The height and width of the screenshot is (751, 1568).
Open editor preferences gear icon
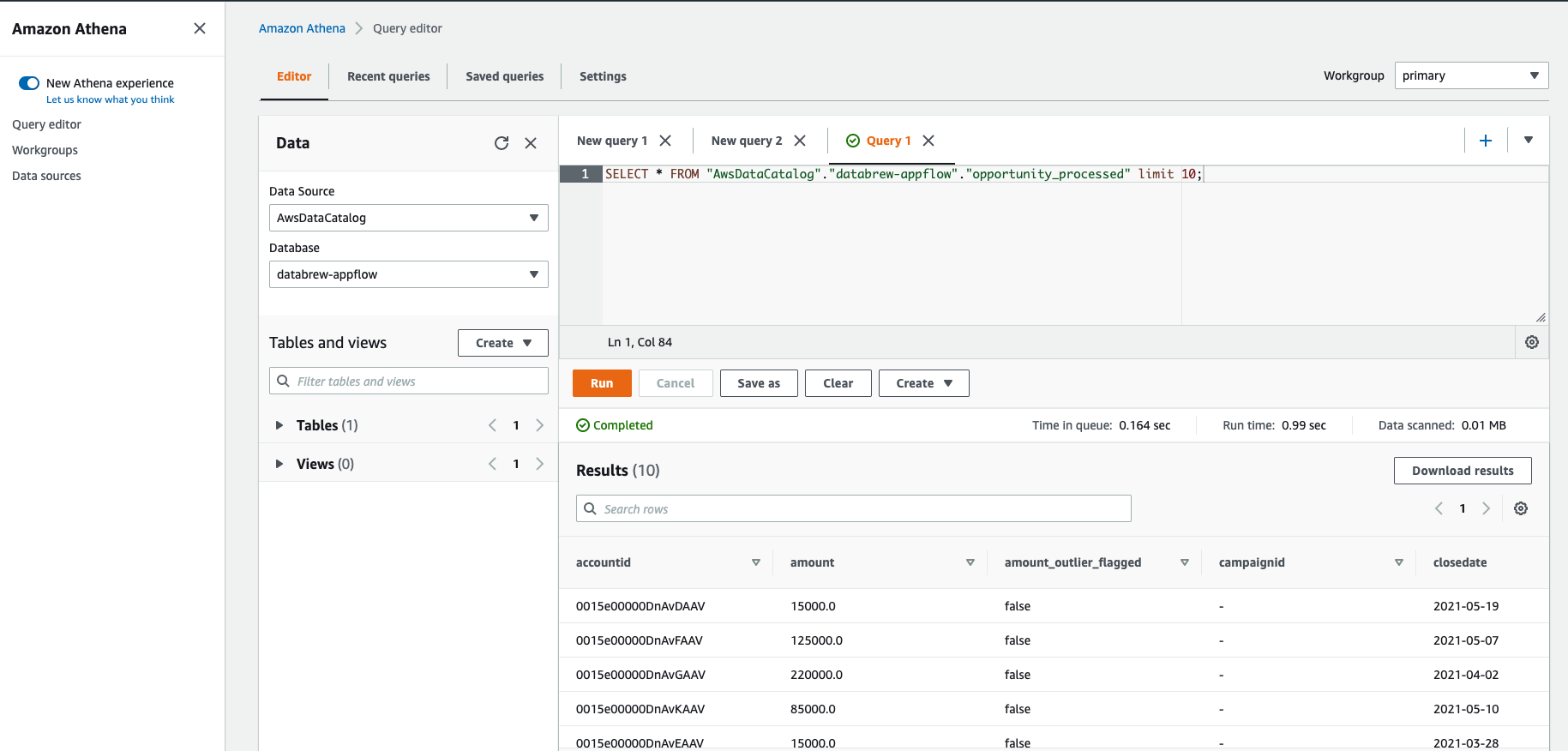(x=1532, y=342)
